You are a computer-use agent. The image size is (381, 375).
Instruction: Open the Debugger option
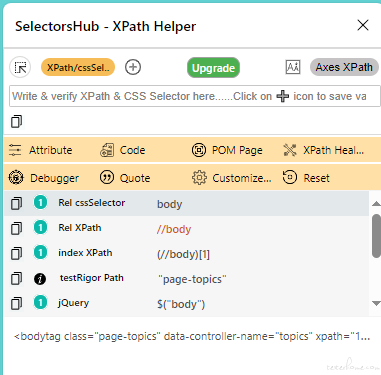click(44, 178)
